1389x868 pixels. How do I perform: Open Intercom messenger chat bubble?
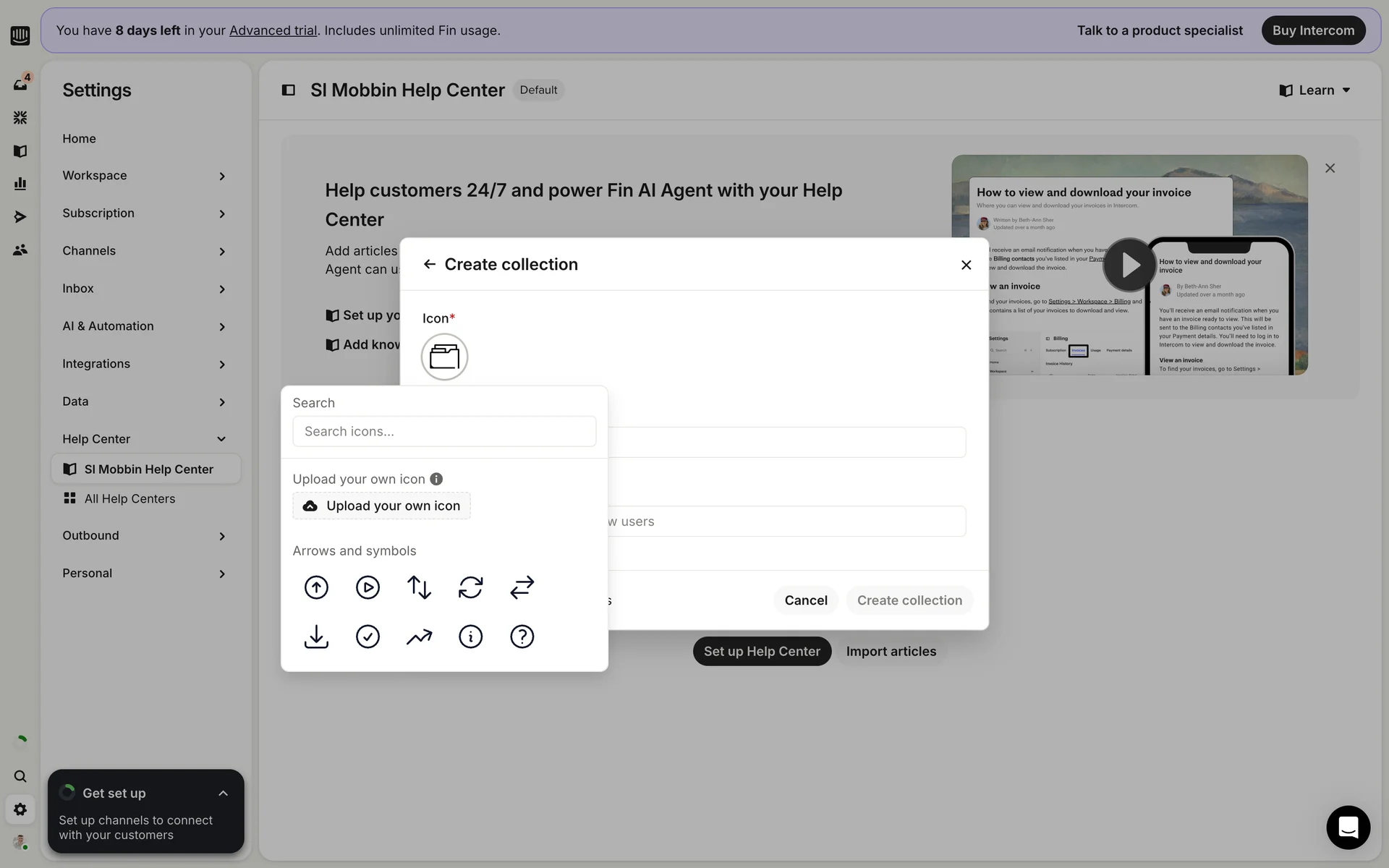pyautogui.click(x=1348, y=827)
